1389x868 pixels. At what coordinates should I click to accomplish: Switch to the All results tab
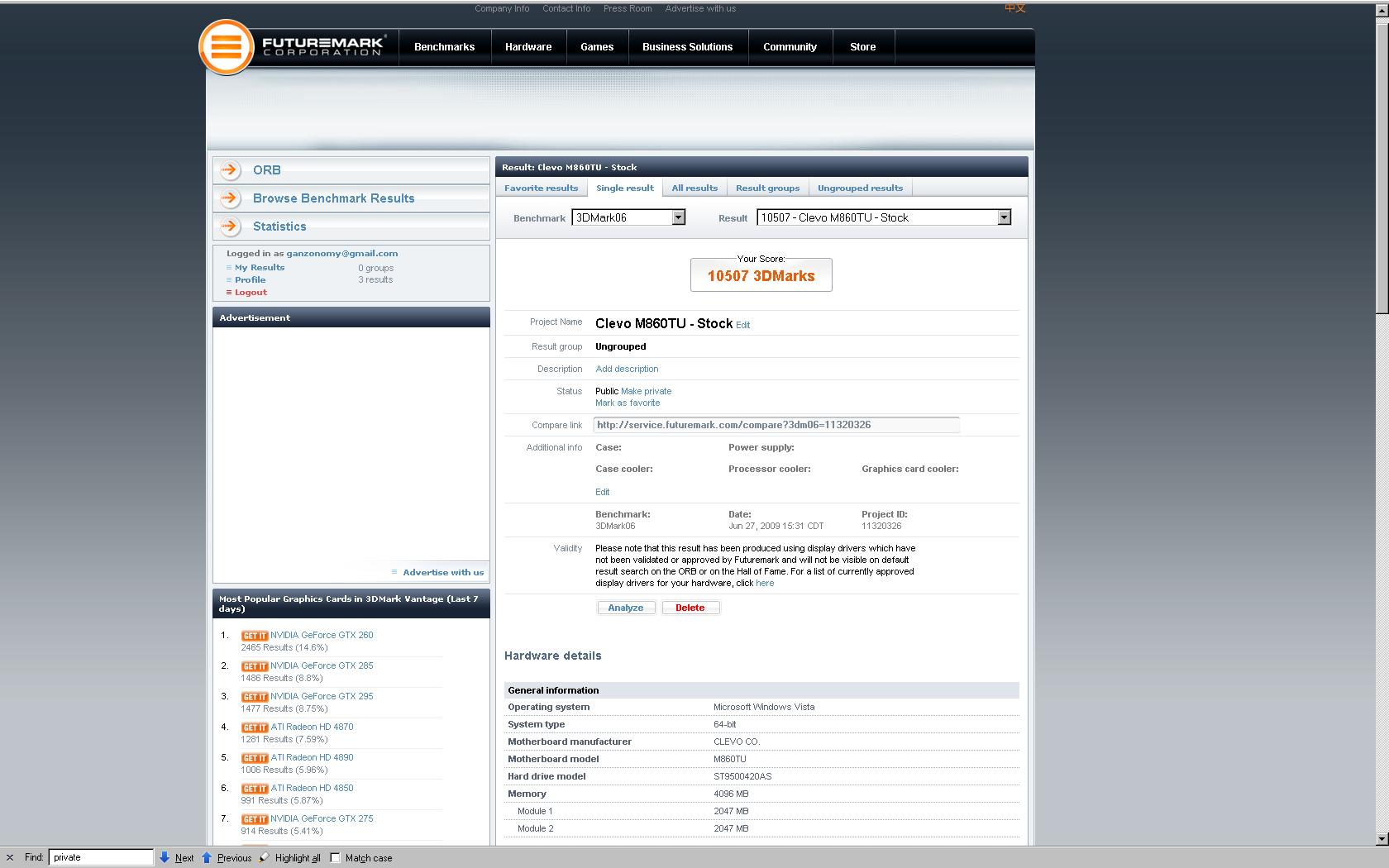pos(694,188)
